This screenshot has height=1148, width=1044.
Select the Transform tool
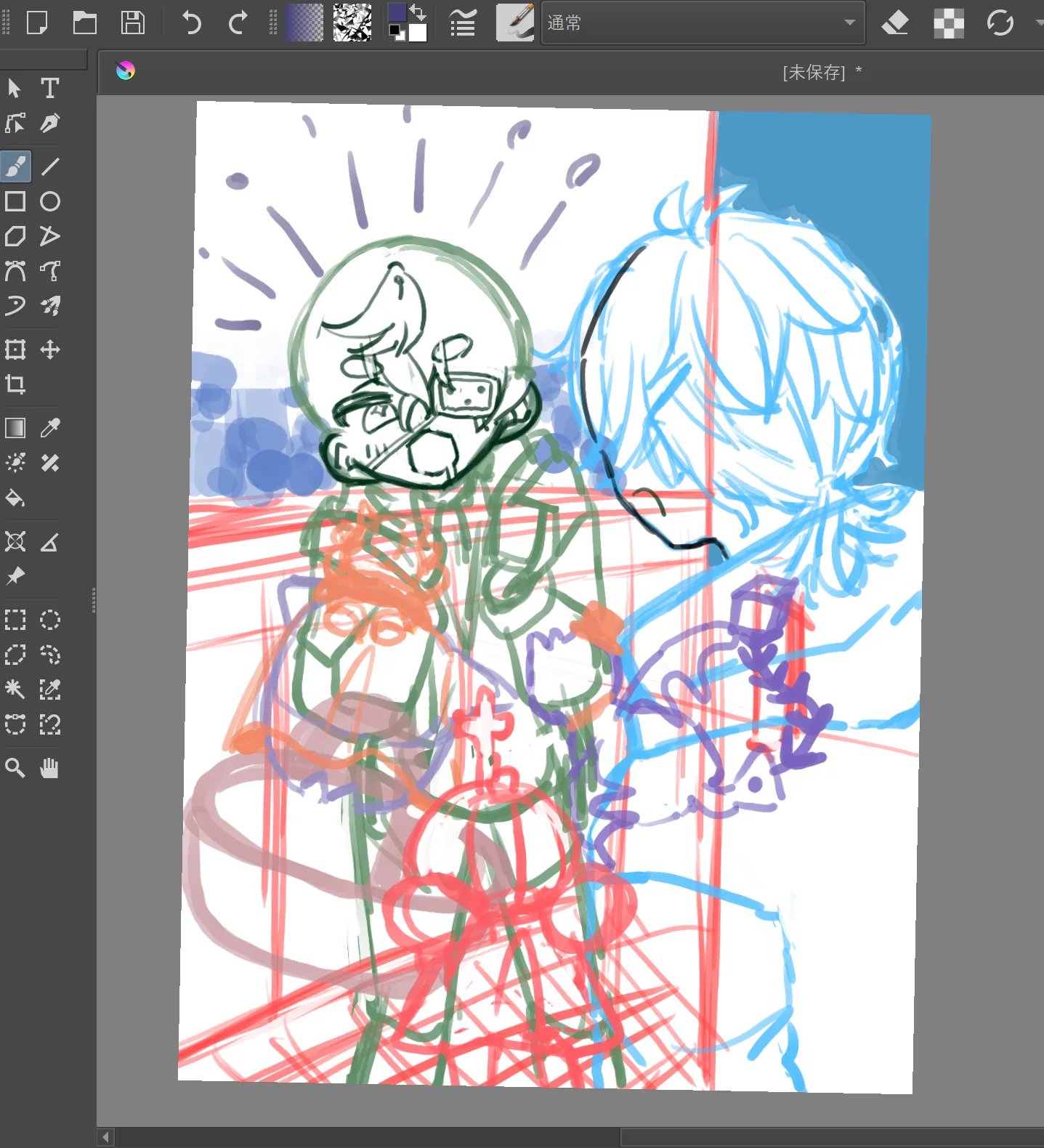click(x=15, y=349)
